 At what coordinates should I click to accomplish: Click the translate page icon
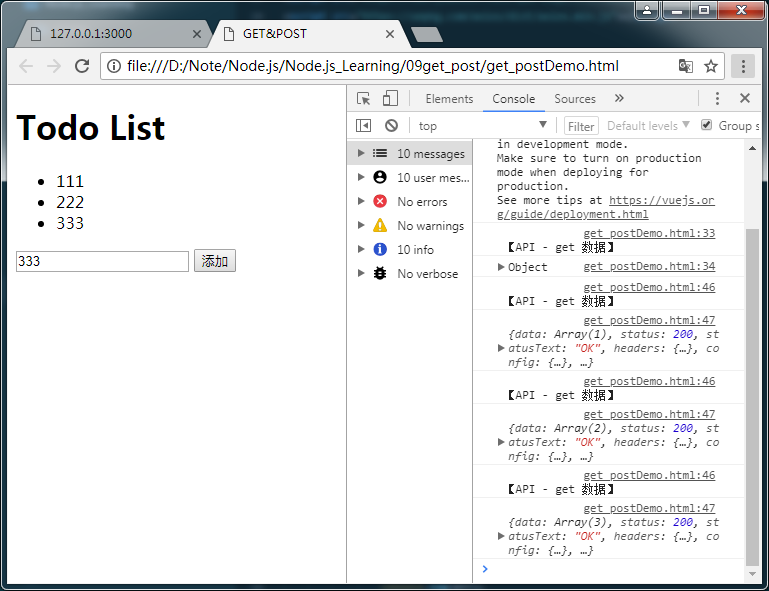tap(685, 66)
